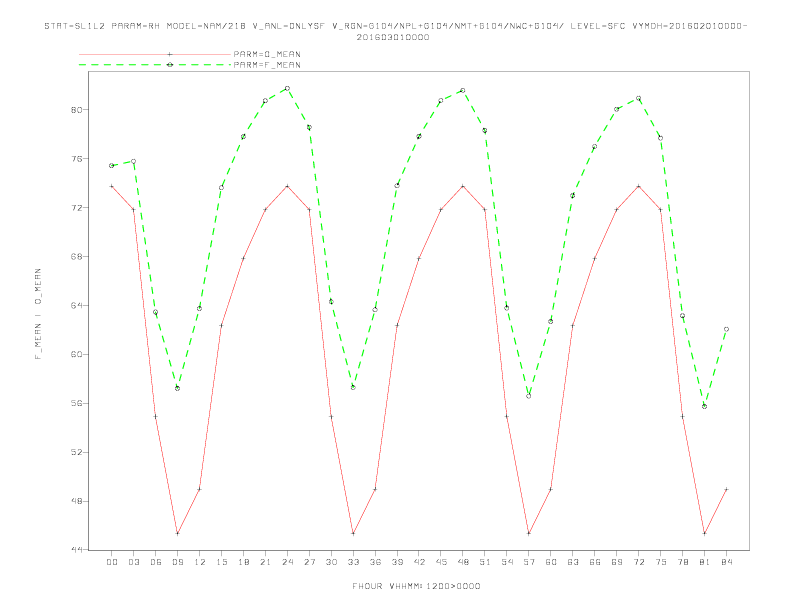The height and width of the screenshot is (612, 792).
Task: Click x-axis tick label 12
Action: 200,562
